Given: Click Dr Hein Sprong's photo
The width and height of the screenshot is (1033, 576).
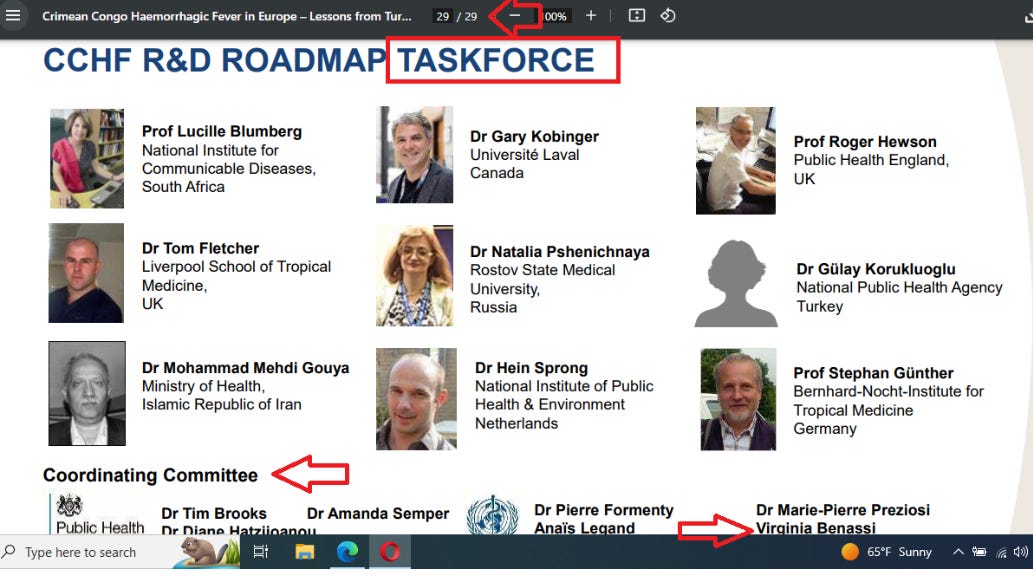Looking at the screenshot, I should pyautogui.click(x=416, y=399).
